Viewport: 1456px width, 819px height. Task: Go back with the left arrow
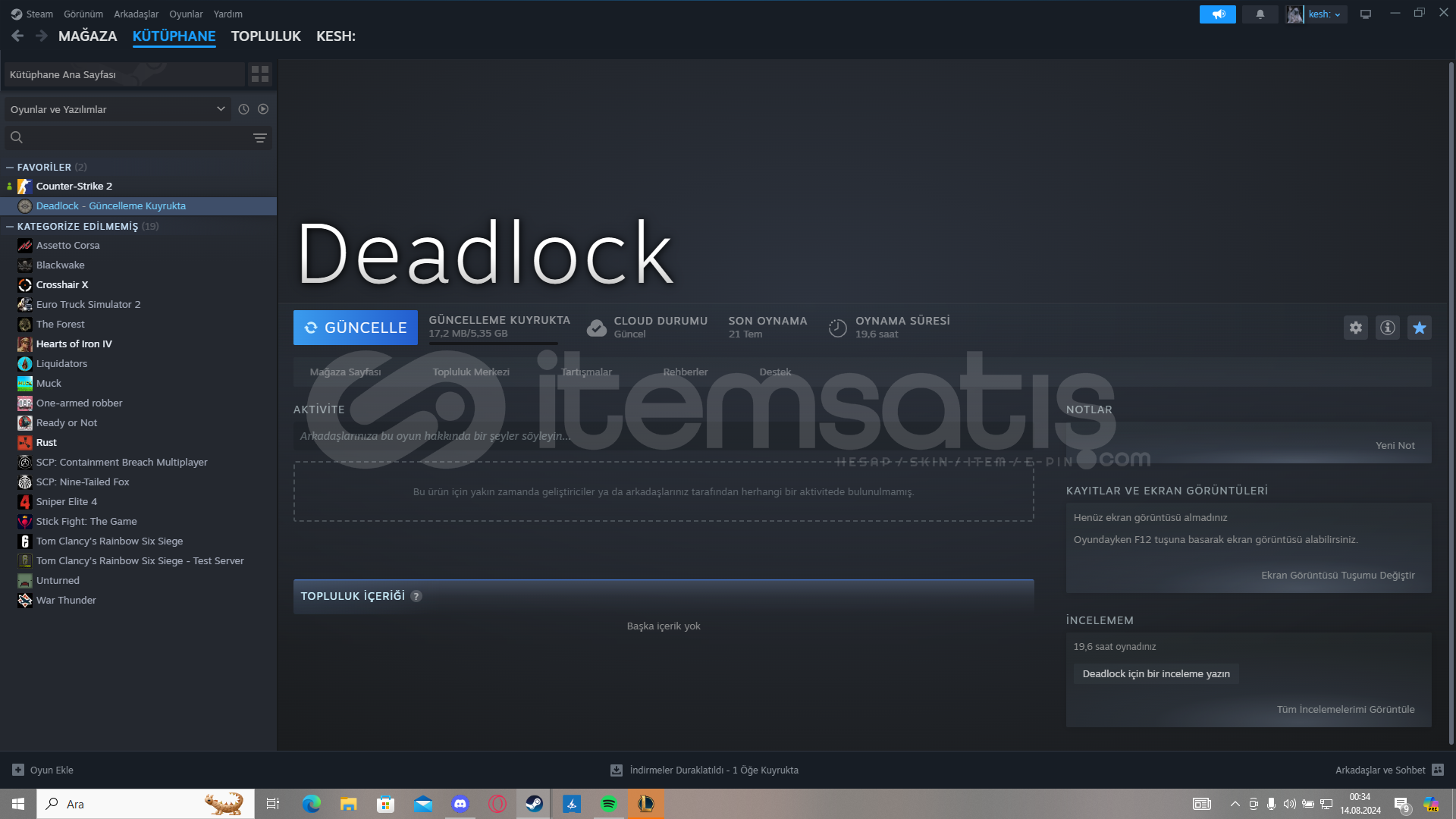pos(18,36)
